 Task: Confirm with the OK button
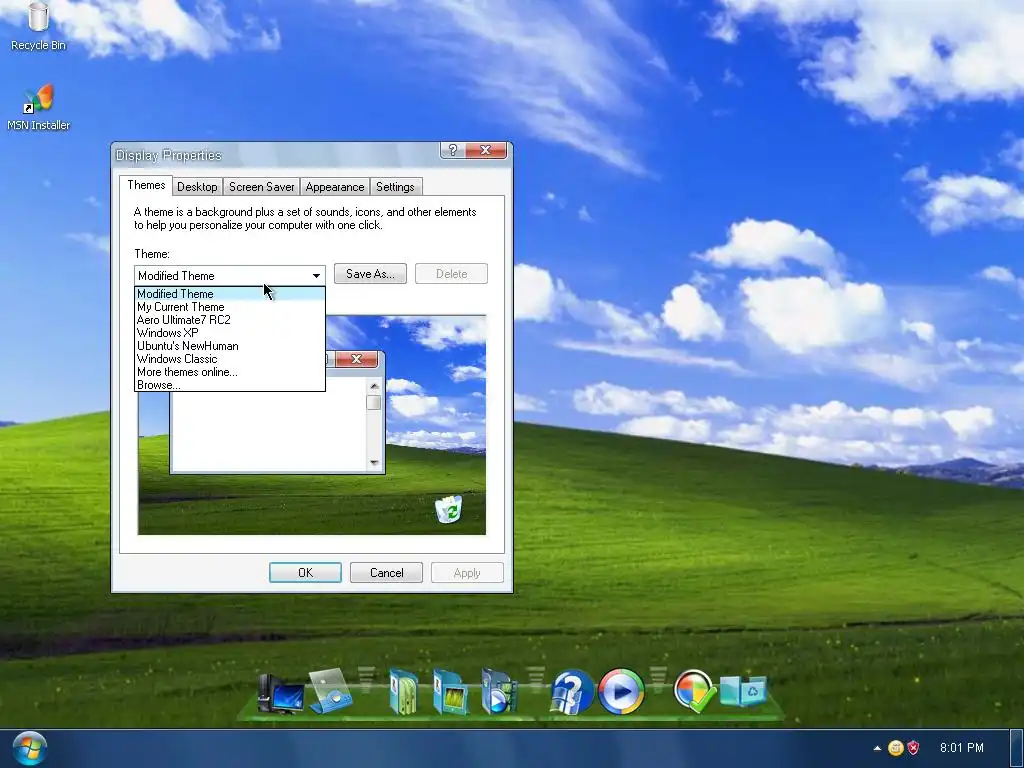(x=305, y=573)
